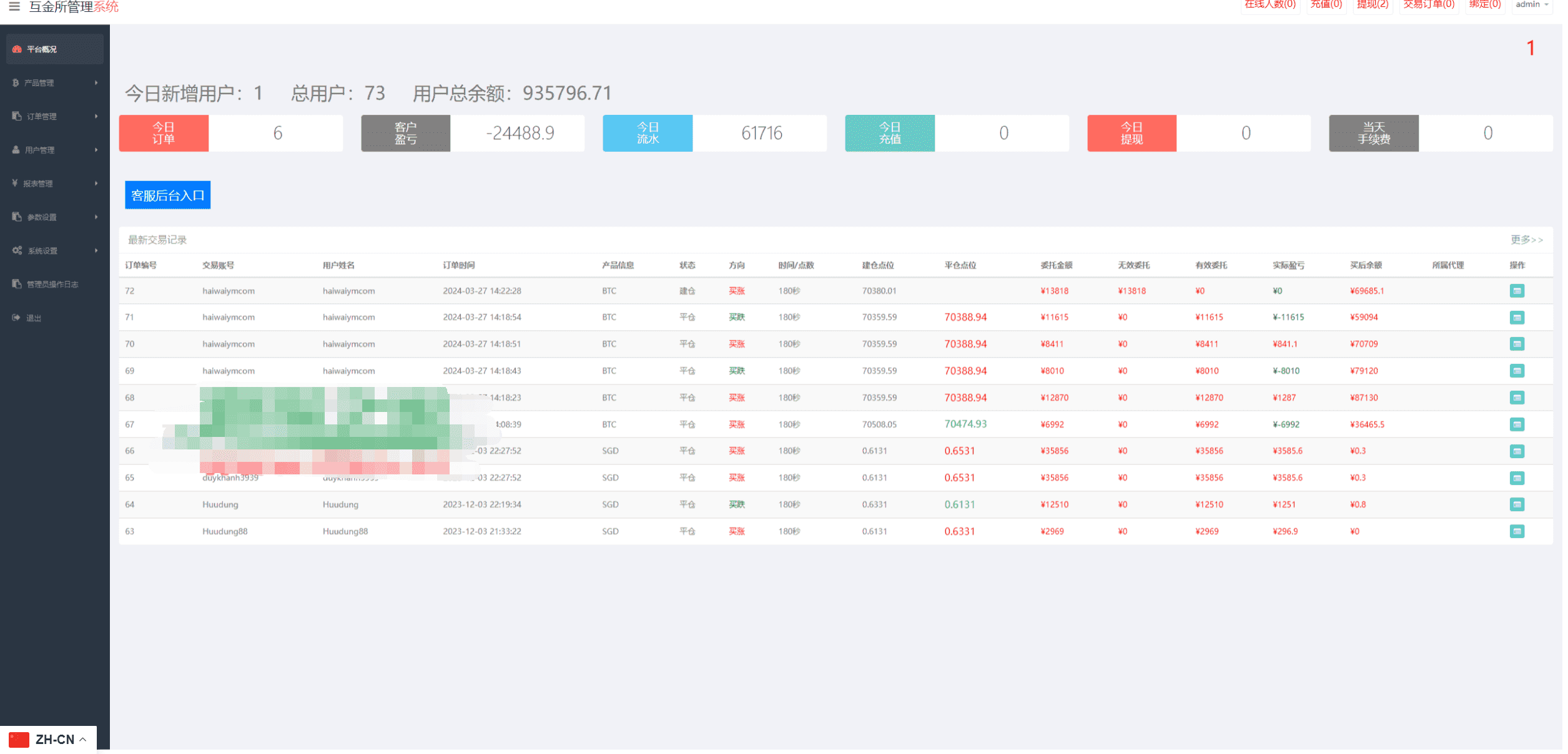Image resolution: width=1568 pixels, height=754 pixels.
Task: Open 管理员操作日志 in the sidebar
Action: click(x=55, y=284)
